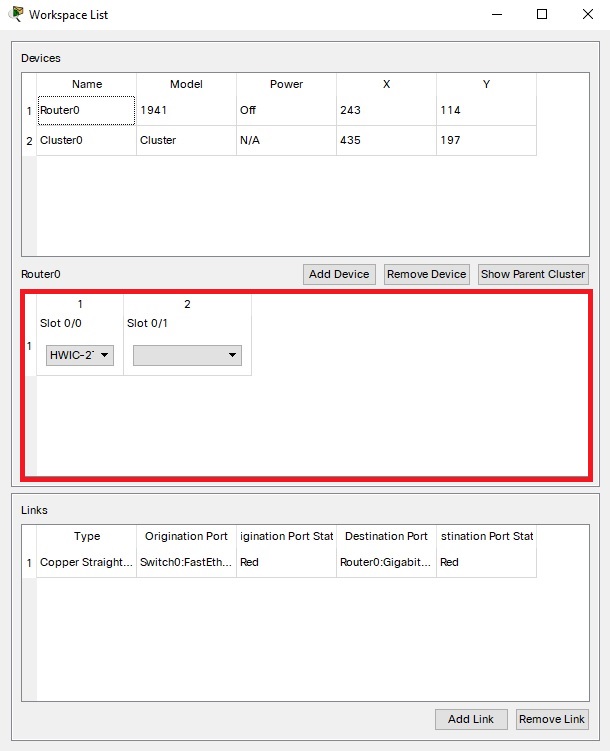Click the Add Link button
Screen dimensions: 610x751
[x=471, y=719]
